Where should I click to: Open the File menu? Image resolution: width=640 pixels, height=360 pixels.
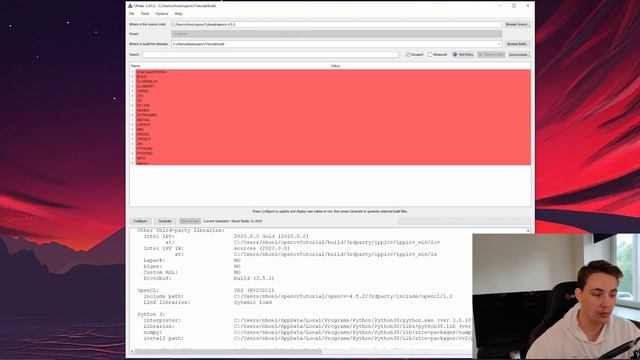131,14
